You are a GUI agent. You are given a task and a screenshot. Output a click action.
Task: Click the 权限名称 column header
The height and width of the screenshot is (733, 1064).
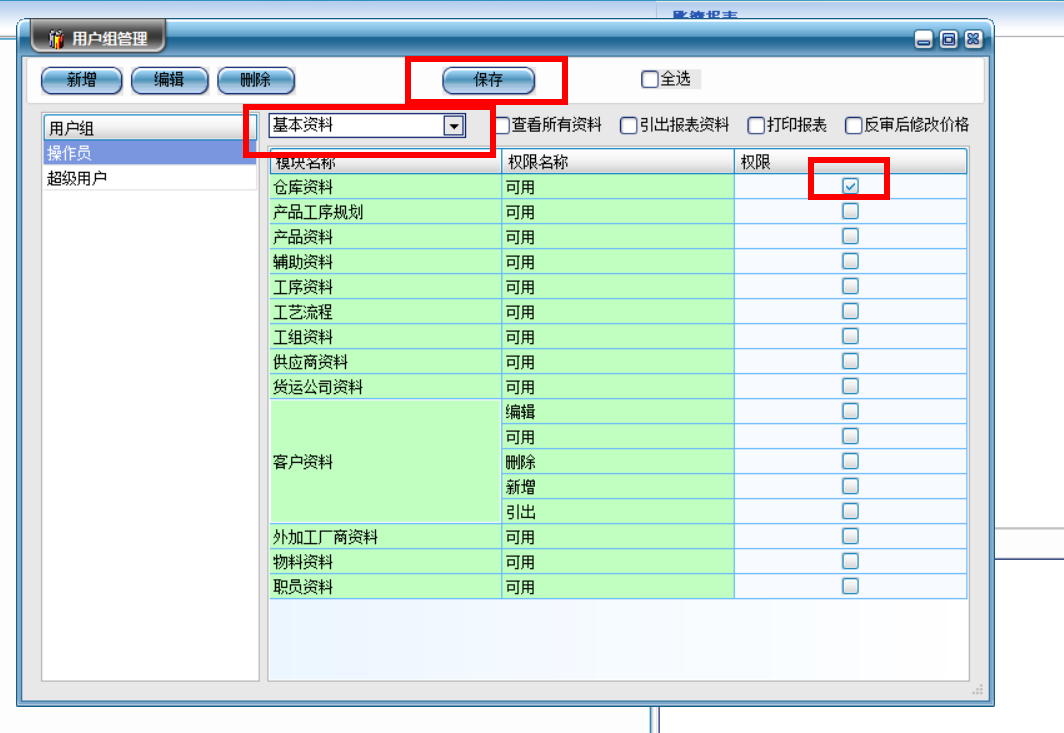(618, 162)
